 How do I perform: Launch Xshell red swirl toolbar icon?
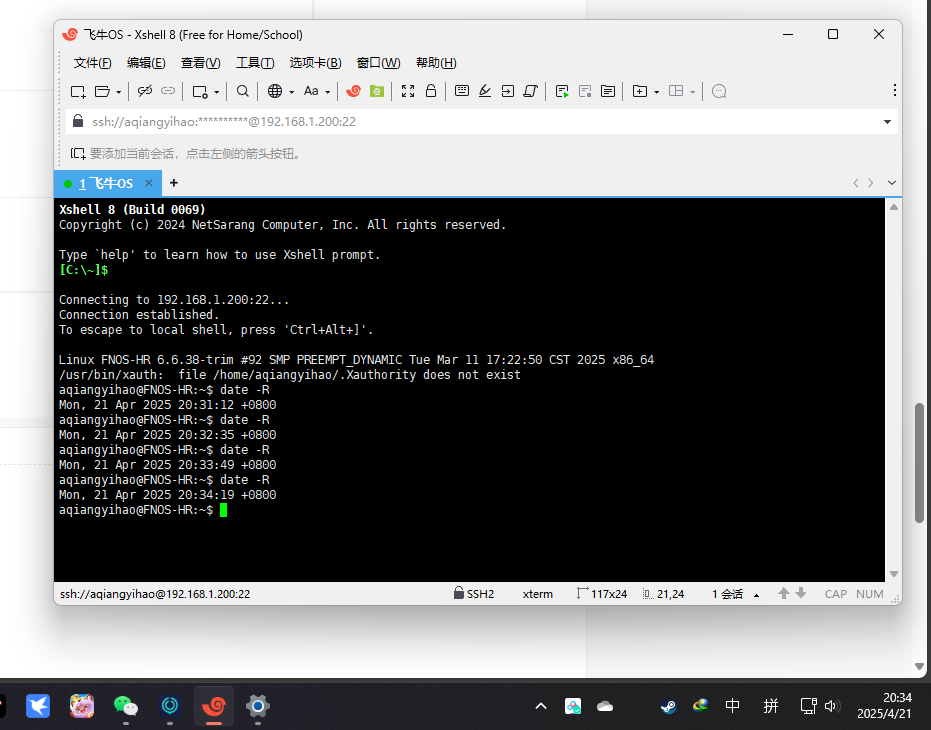(x=353, y=91)
